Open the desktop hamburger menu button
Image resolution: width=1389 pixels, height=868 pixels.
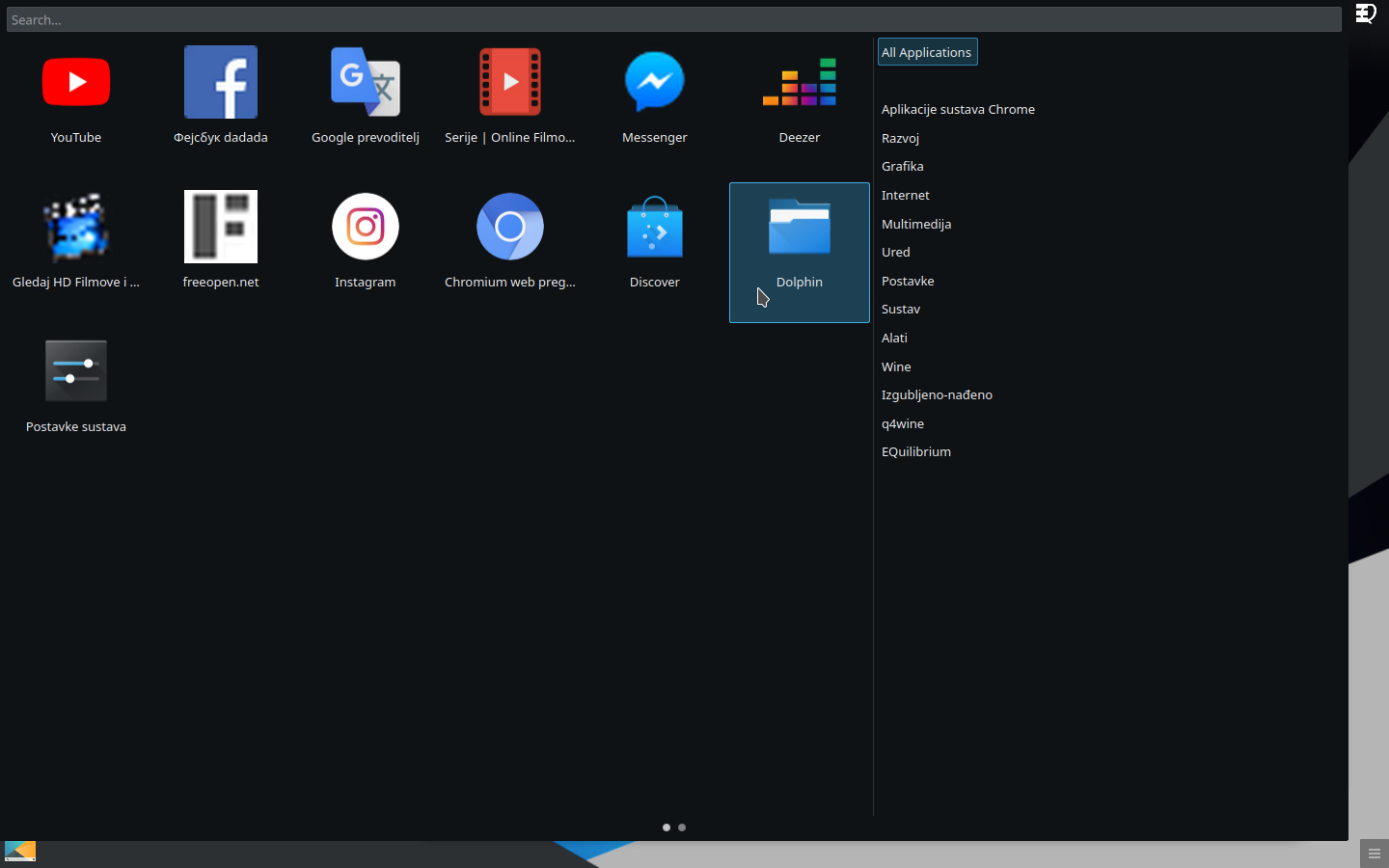[1375, 854]
